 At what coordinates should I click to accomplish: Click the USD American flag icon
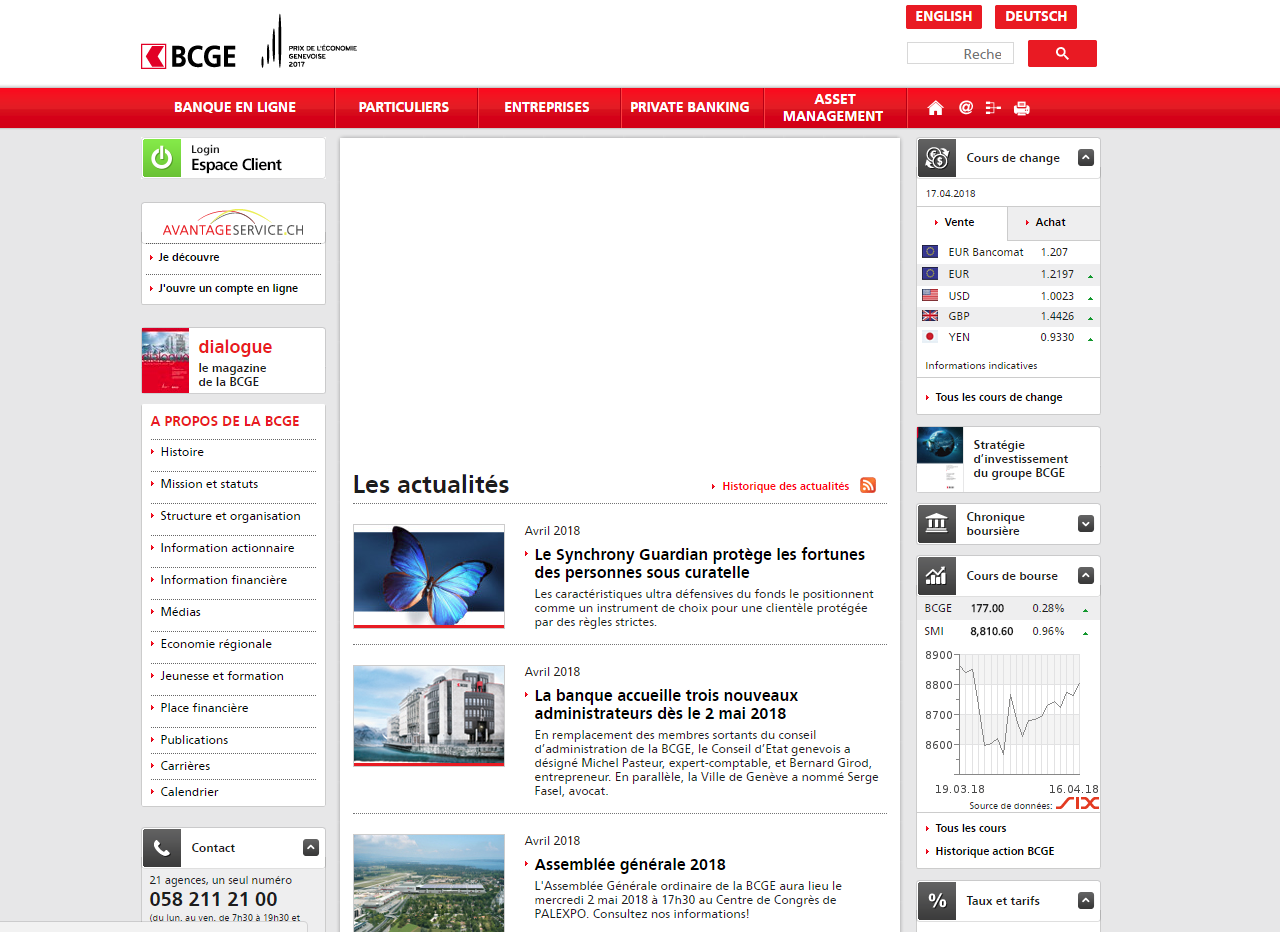930,296
